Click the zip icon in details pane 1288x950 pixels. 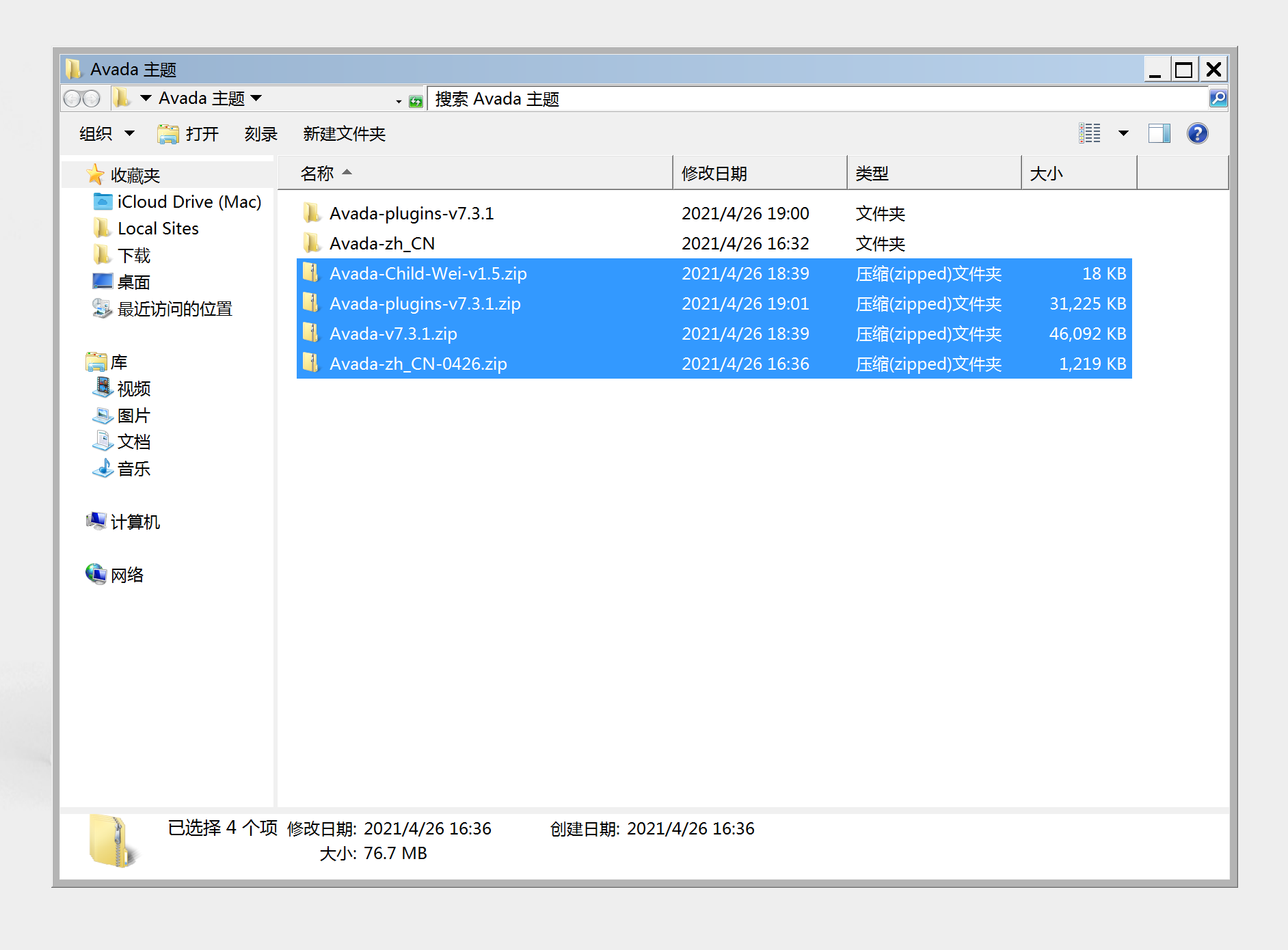coord(113,841)
